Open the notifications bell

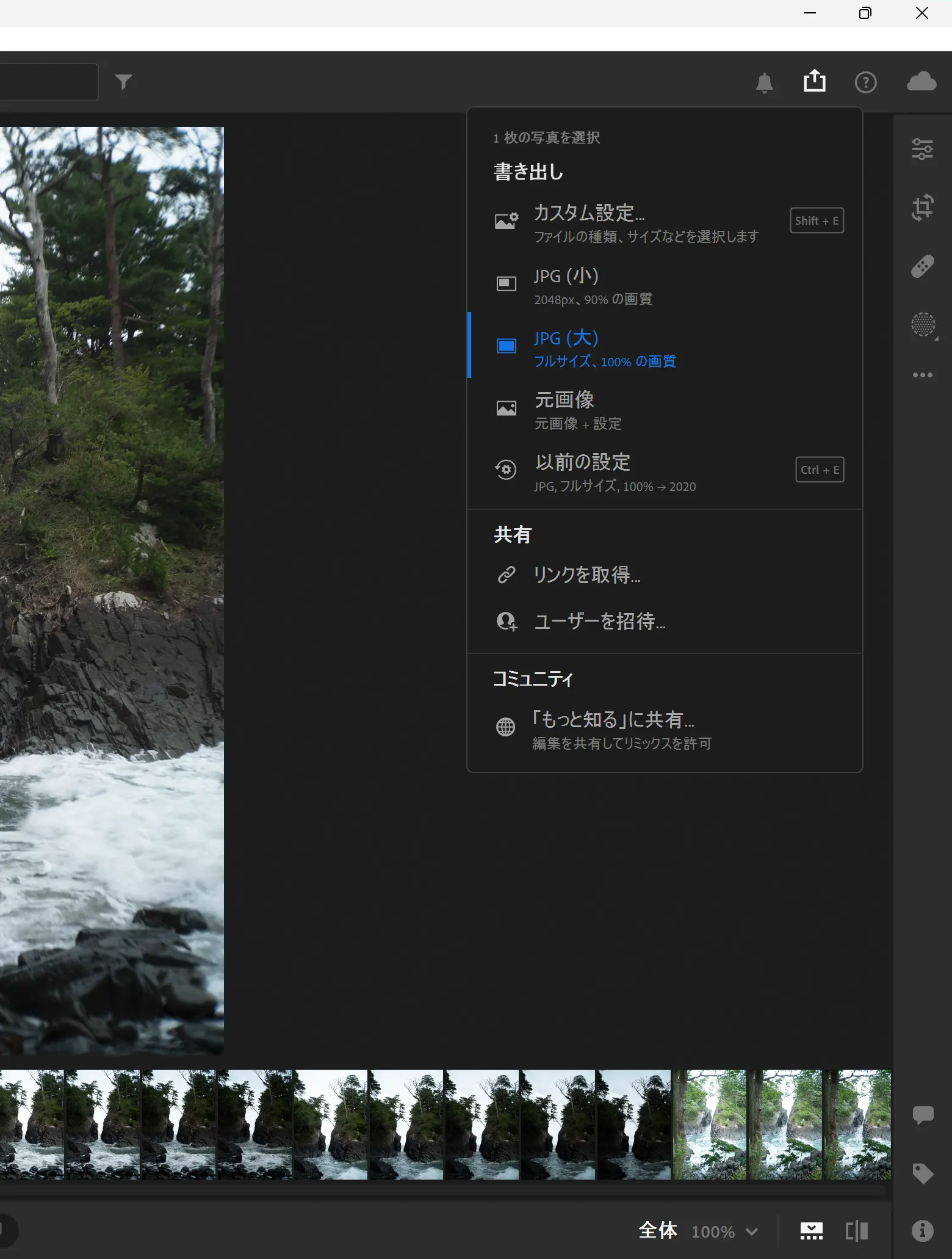(x=764, y=82)
